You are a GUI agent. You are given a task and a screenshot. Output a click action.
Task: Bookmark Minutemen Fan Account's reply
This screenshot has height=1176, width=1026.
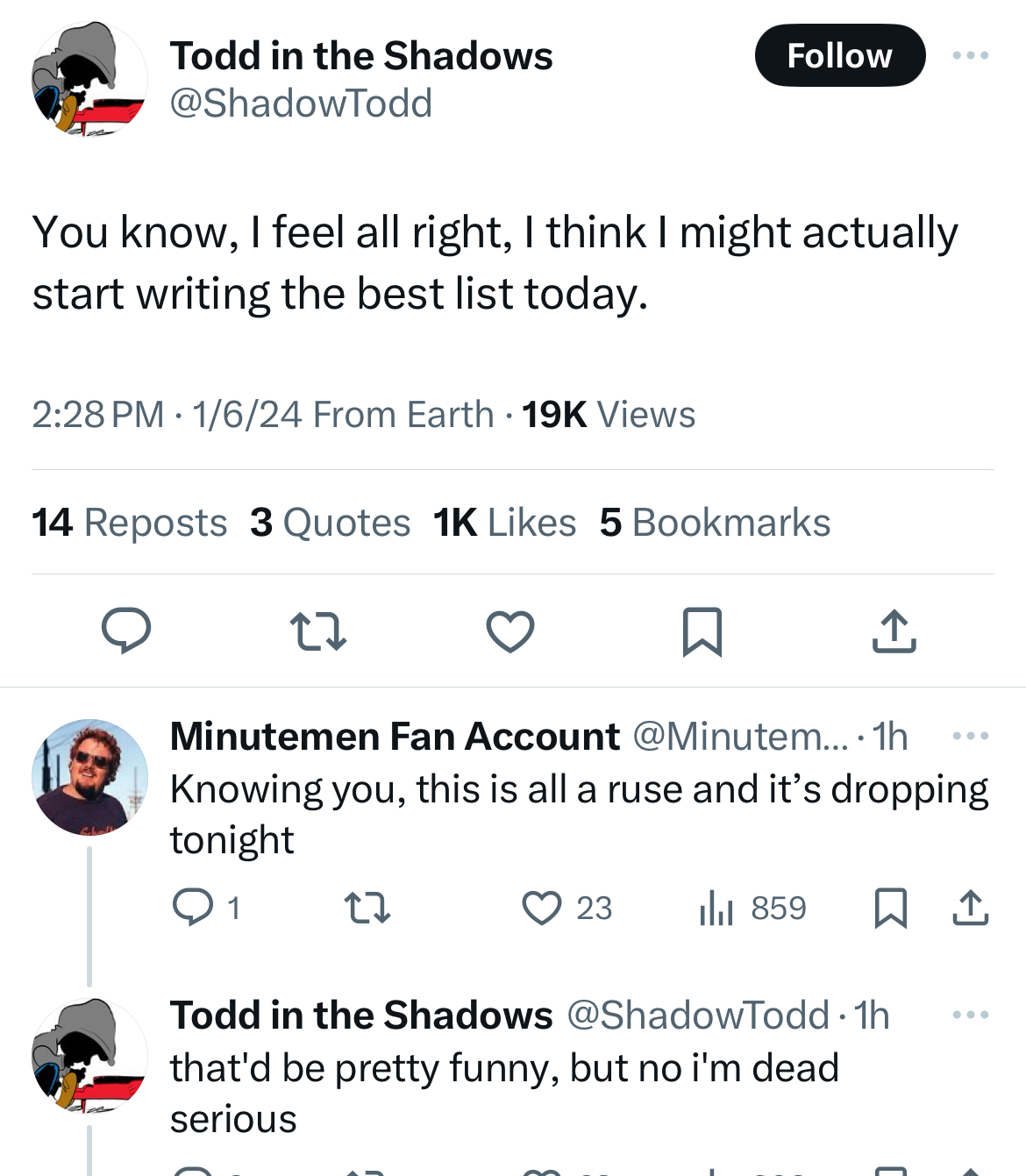click(x=891, y=908)
